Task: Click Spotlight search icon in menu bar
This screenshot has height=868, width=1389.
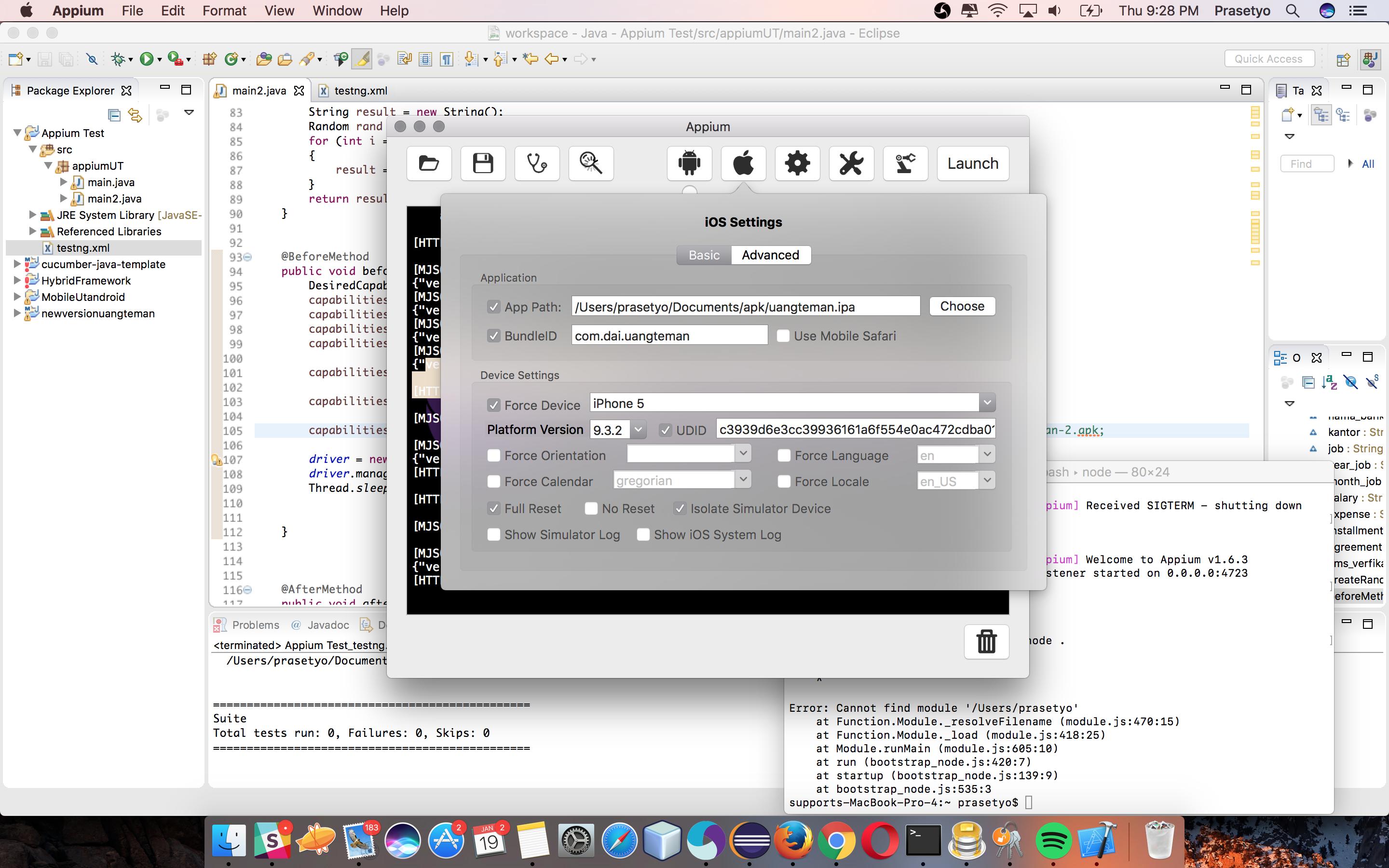Action: 1293,10
